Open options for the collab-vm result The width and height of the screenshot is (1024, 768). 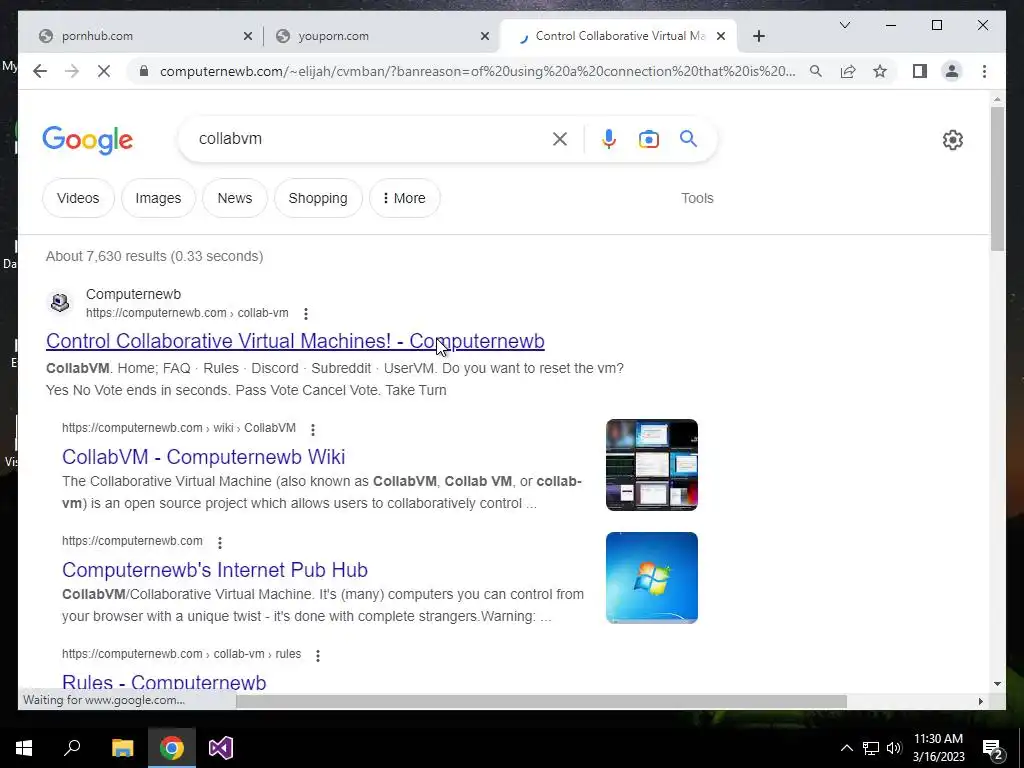point(306,313)
